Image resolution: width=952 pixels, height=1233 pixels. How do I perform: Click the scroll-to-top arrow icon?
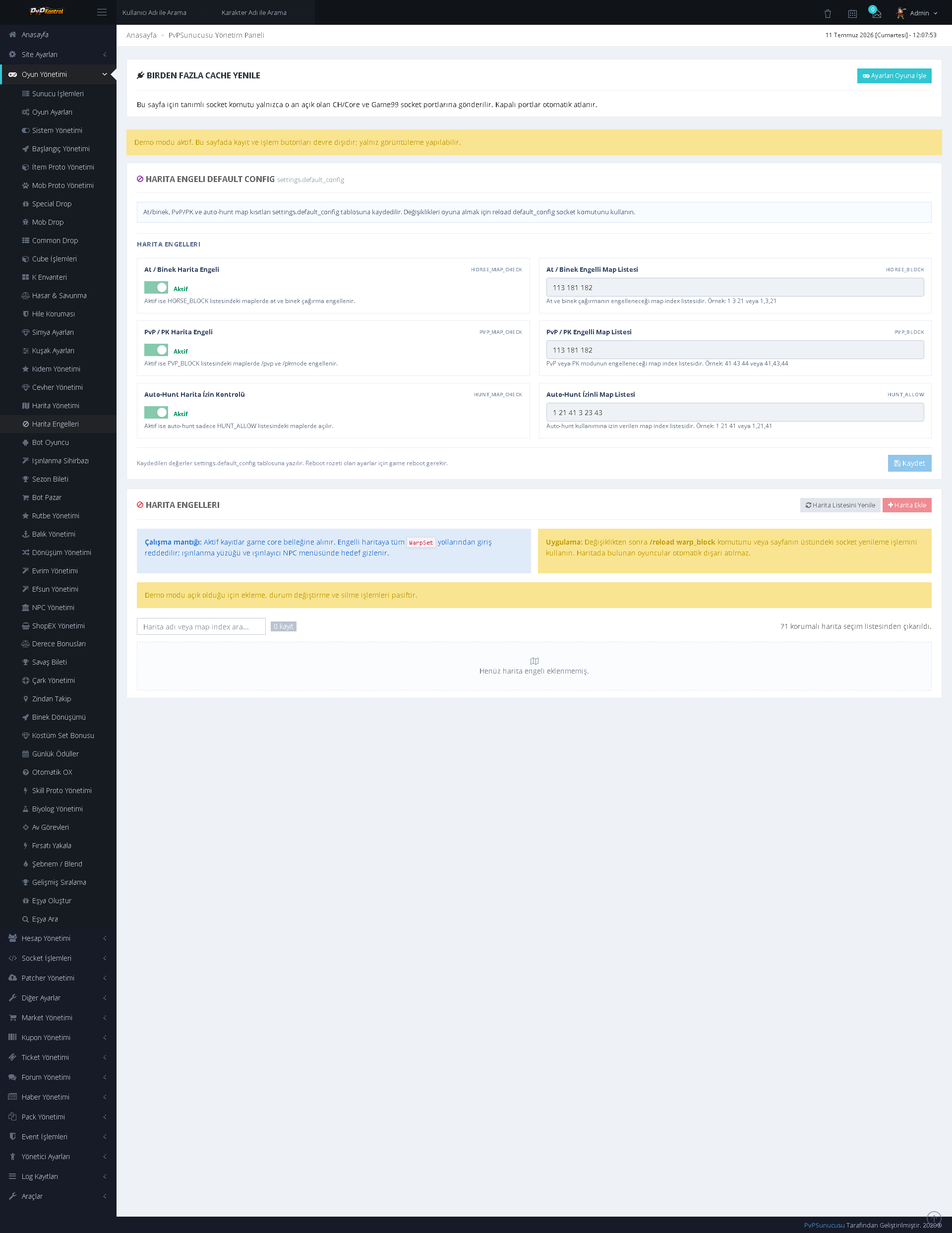[934, 1218]
